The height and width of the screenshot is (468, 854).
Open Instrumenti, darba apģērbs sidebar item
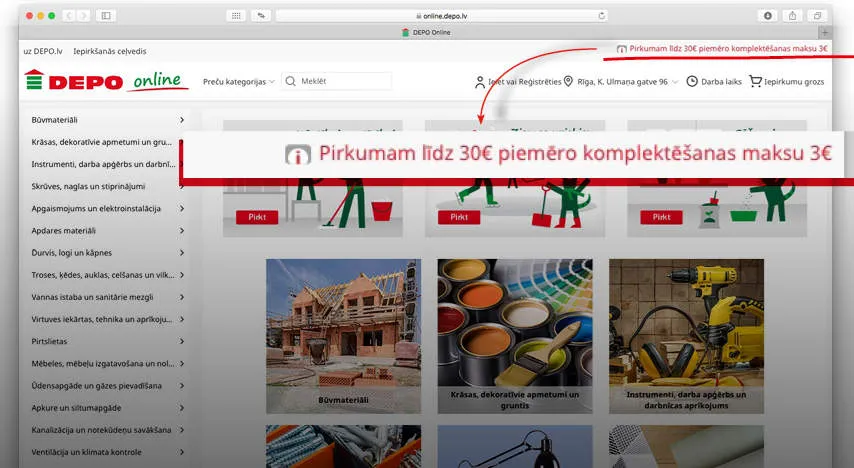(x=103, y=164)
